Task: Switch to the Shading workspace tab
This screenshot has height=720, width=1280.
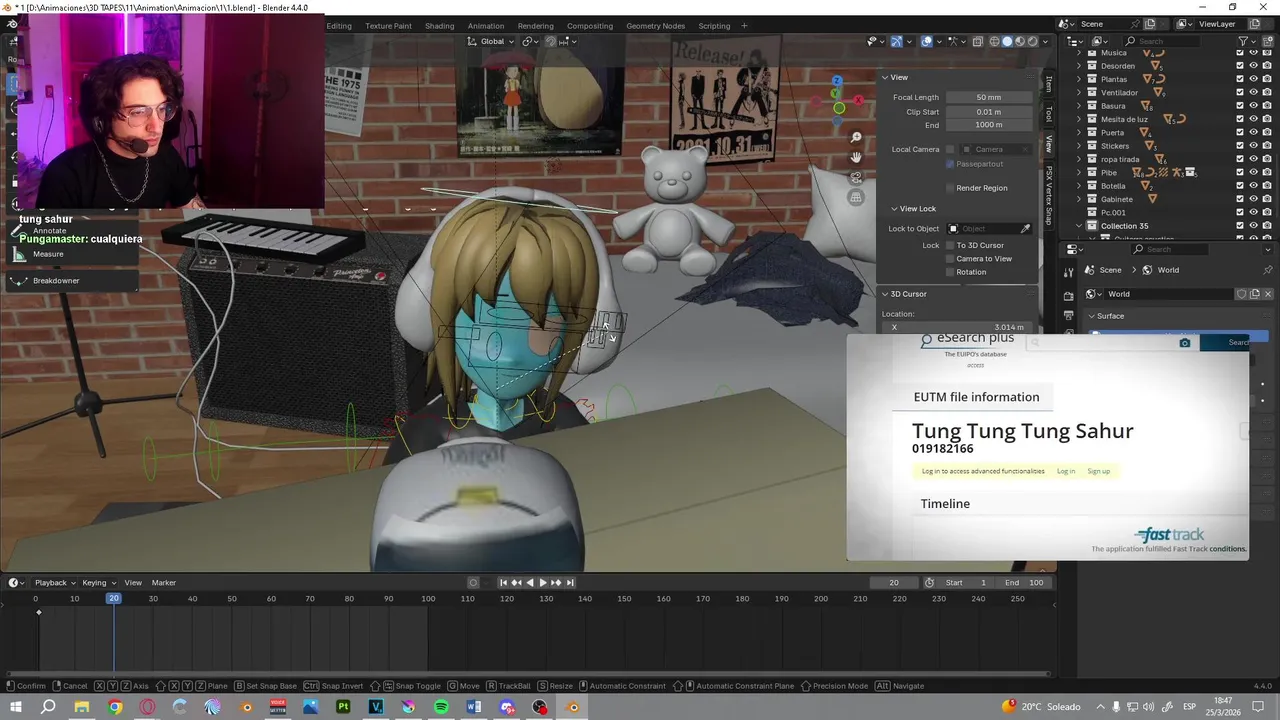Action: pyautogui.click(x=439, y=26)
